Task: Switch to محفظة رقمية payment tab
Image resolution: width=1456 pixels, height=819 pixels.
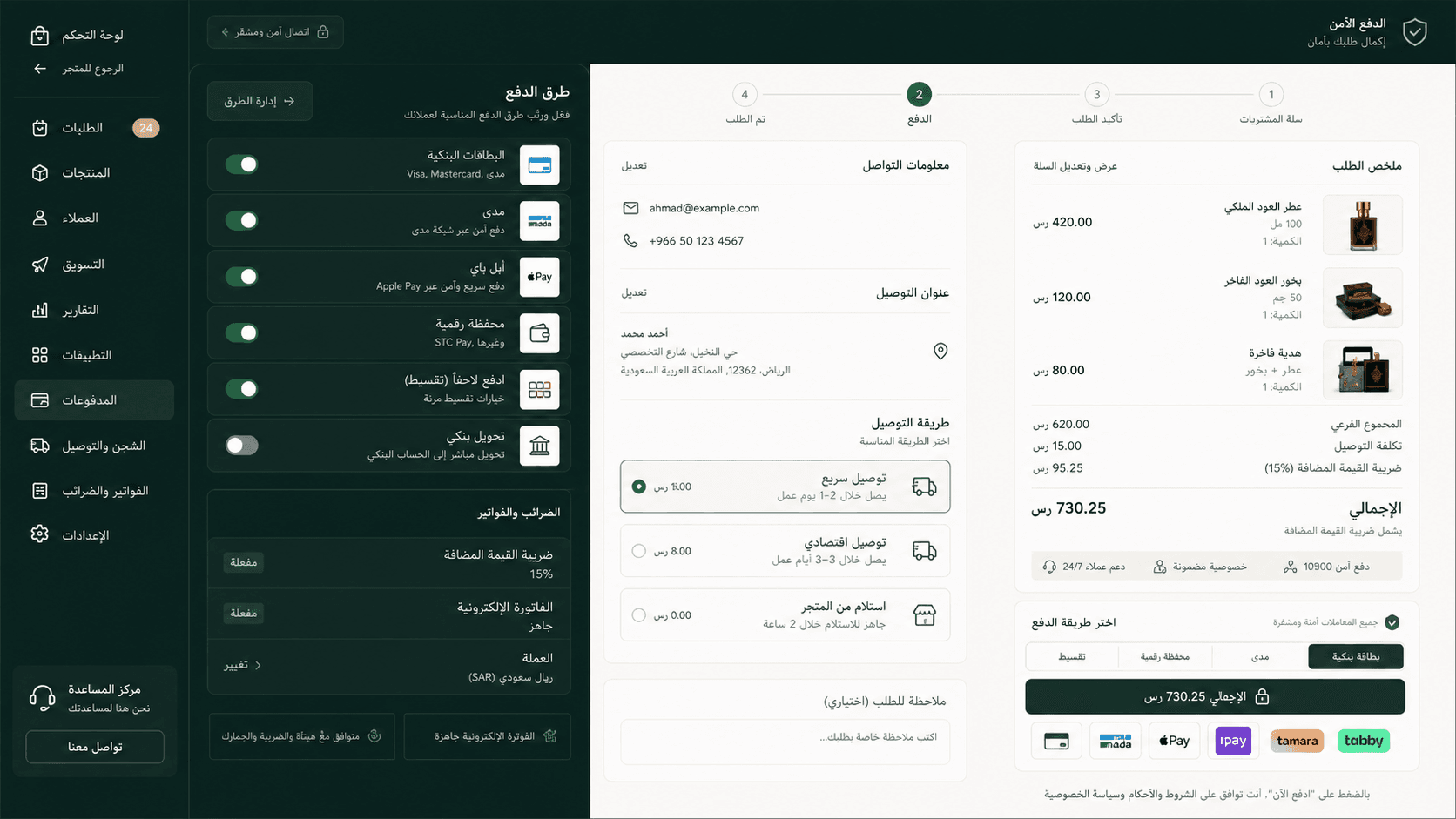Action: pos(1165,656)
